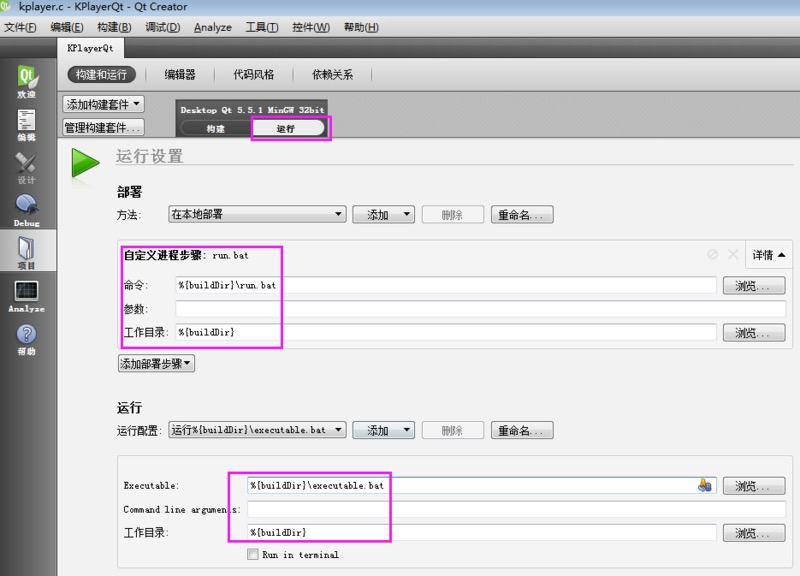Open the 文件(F) menu

[x=20, y=28]
